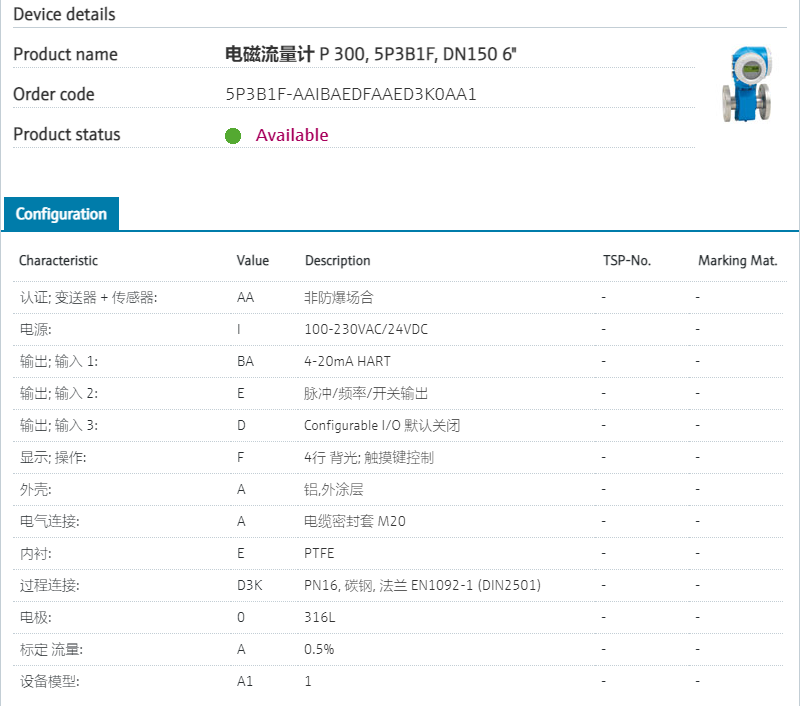
Task: Click the D3K process connection value
Action: coord(249,586)
